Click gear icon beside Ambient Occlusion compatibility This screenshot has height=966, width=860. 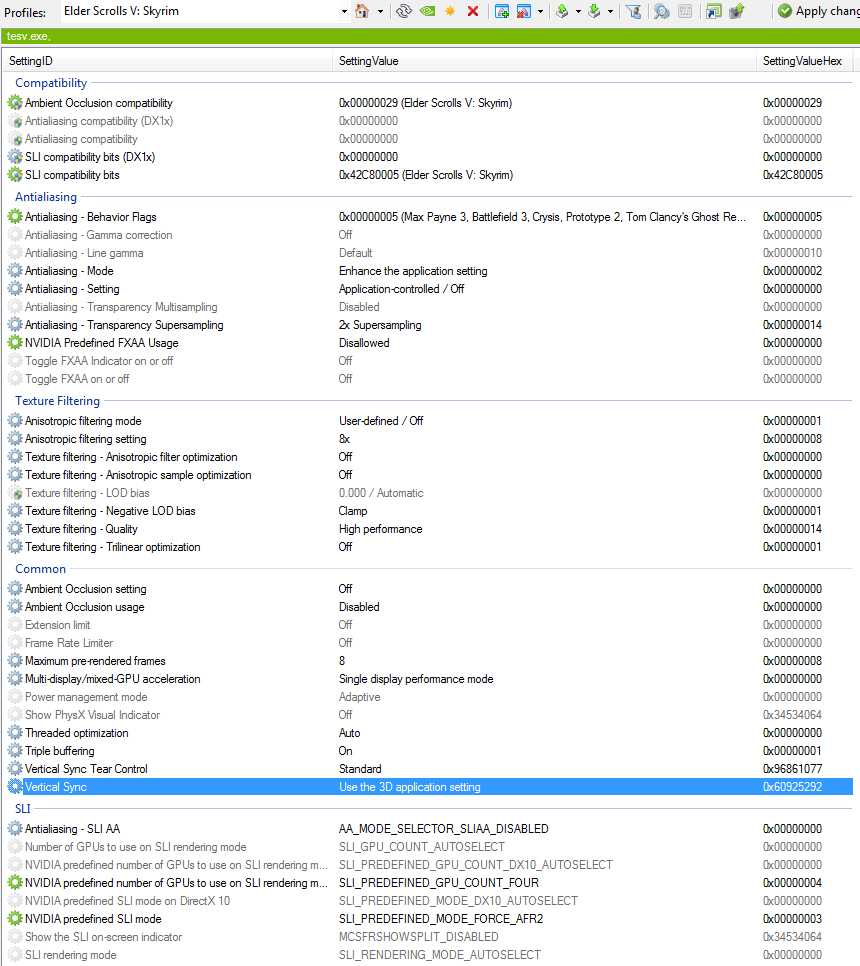[15, 103]
